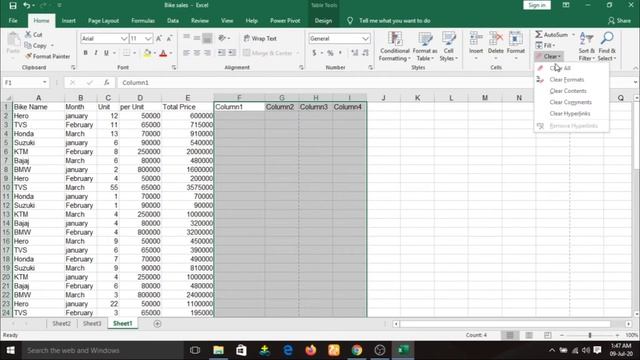Apply percent style format
Image resolution: width=640 pixels, height=360 pixels.
click(330, 53)
